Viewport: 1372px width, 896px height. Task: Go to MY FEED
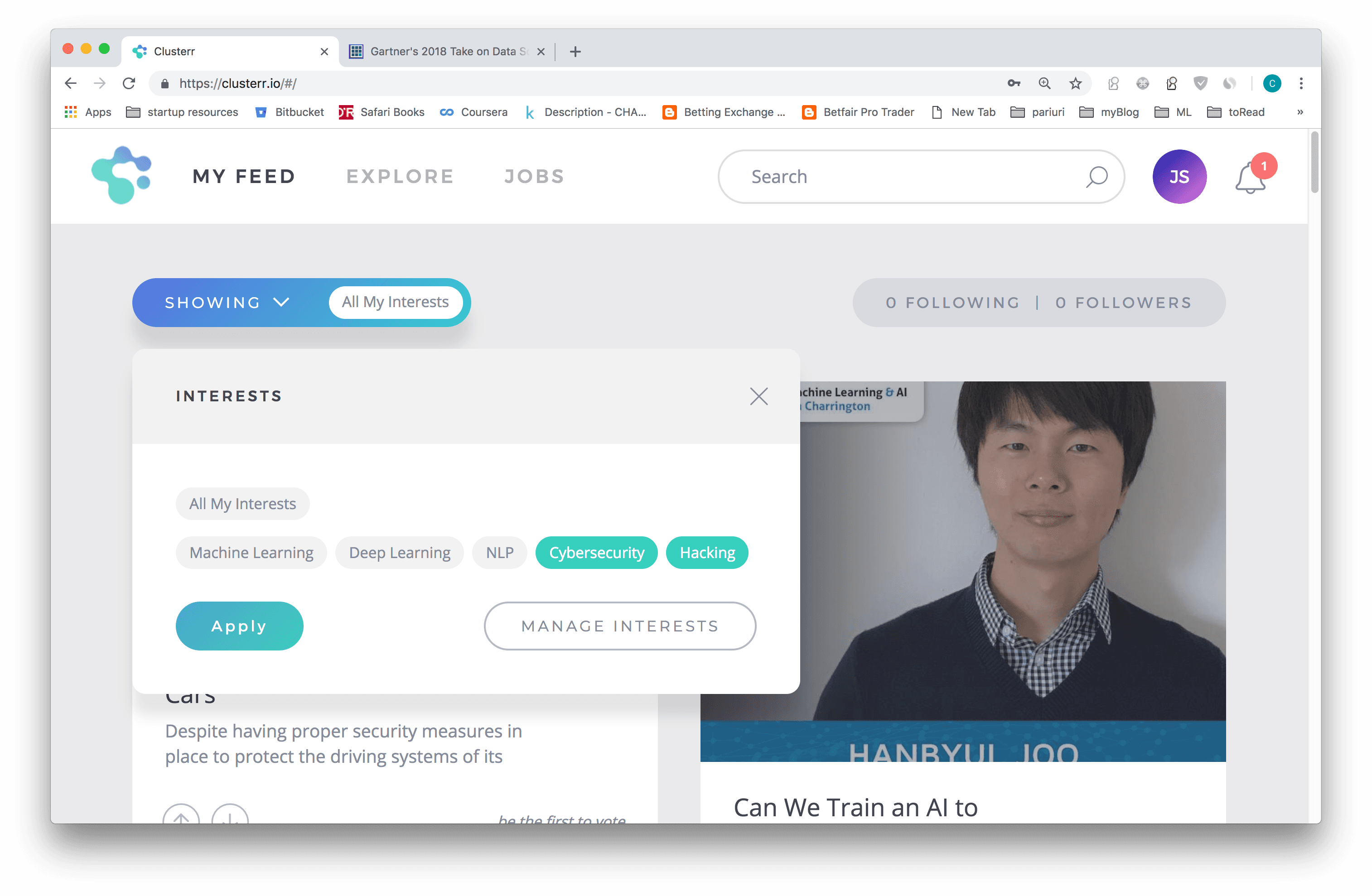[x=244, y=176]
